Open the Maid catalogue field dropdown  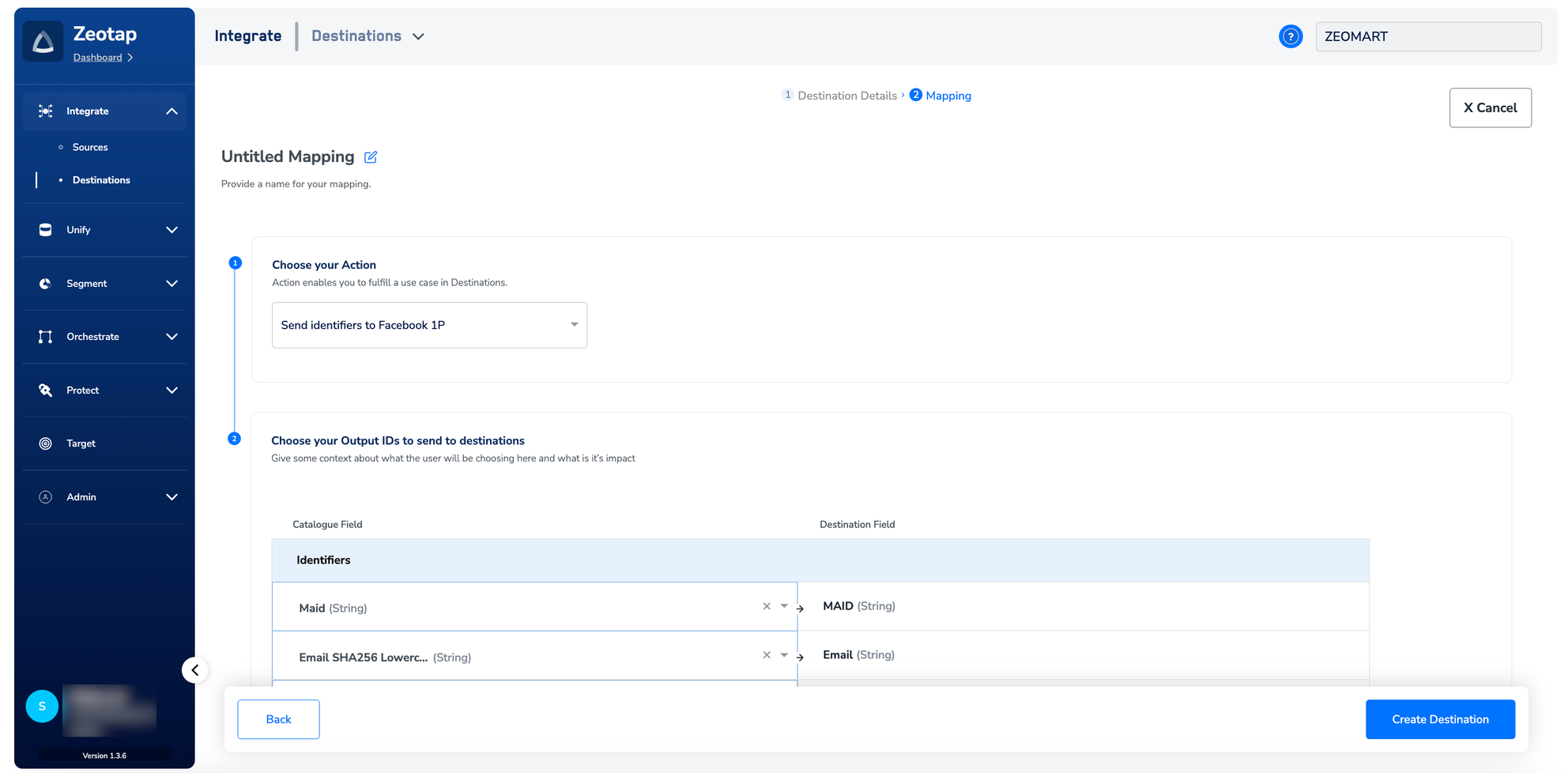click(x=784, y=606)
